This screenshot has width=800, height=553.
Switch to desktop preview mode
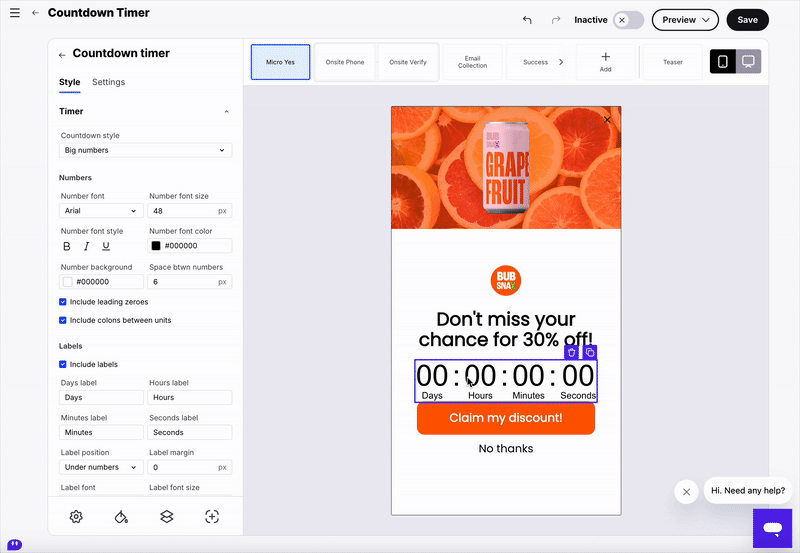click(748, 62)
